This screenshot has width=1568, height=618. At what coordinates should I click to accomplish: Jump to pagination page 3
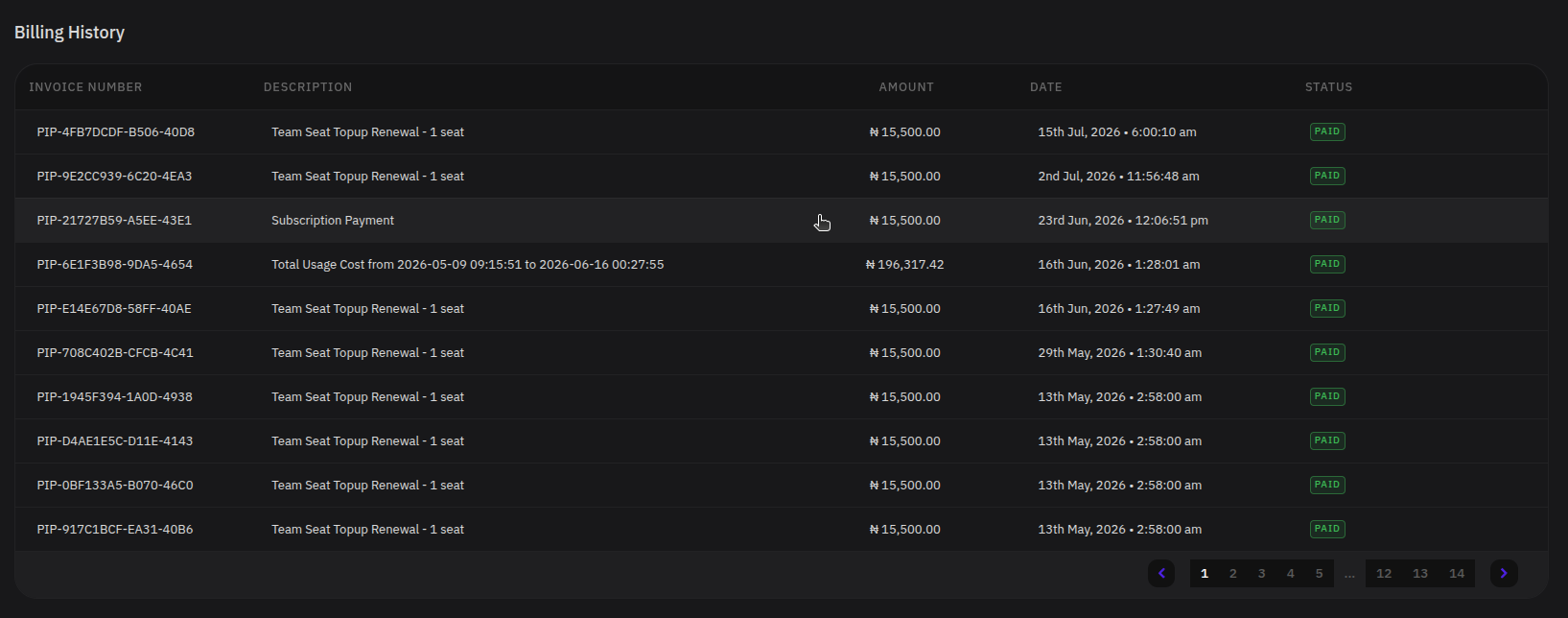tap(1262, 573)
